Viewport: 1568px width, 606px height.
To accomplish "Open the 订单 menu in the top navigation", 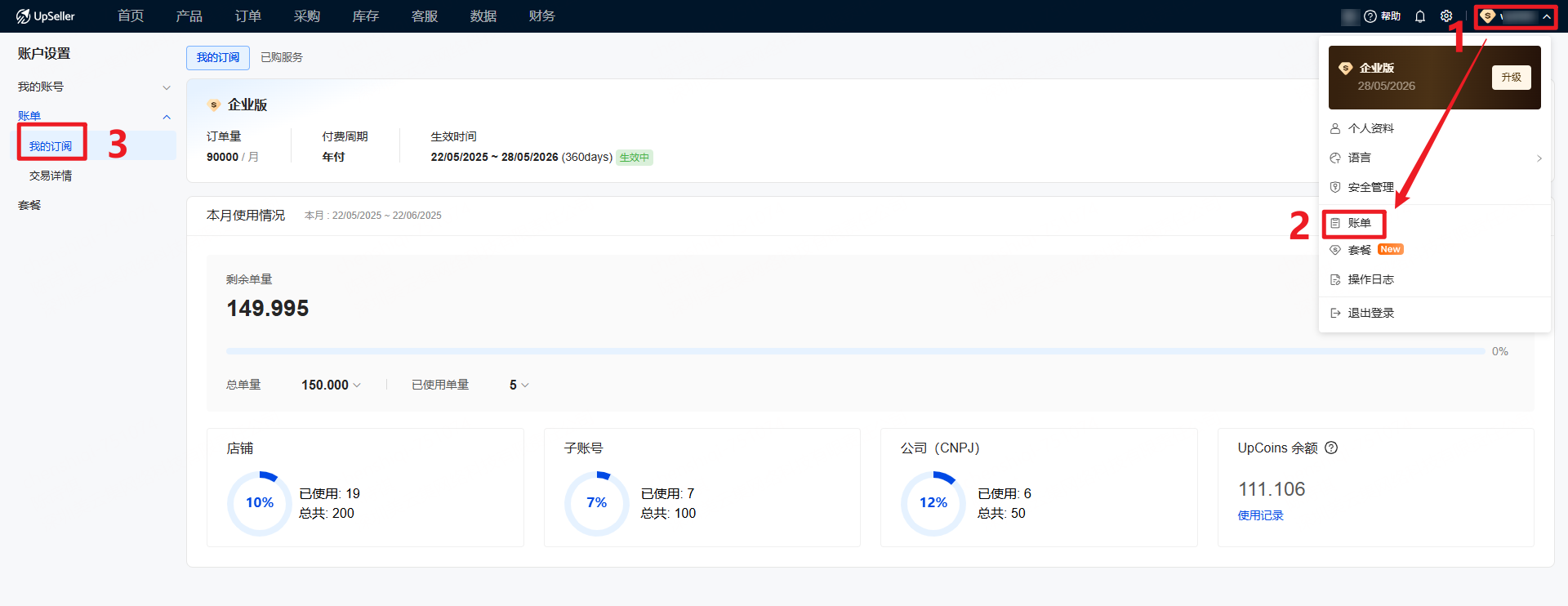I will pos(248,16).
